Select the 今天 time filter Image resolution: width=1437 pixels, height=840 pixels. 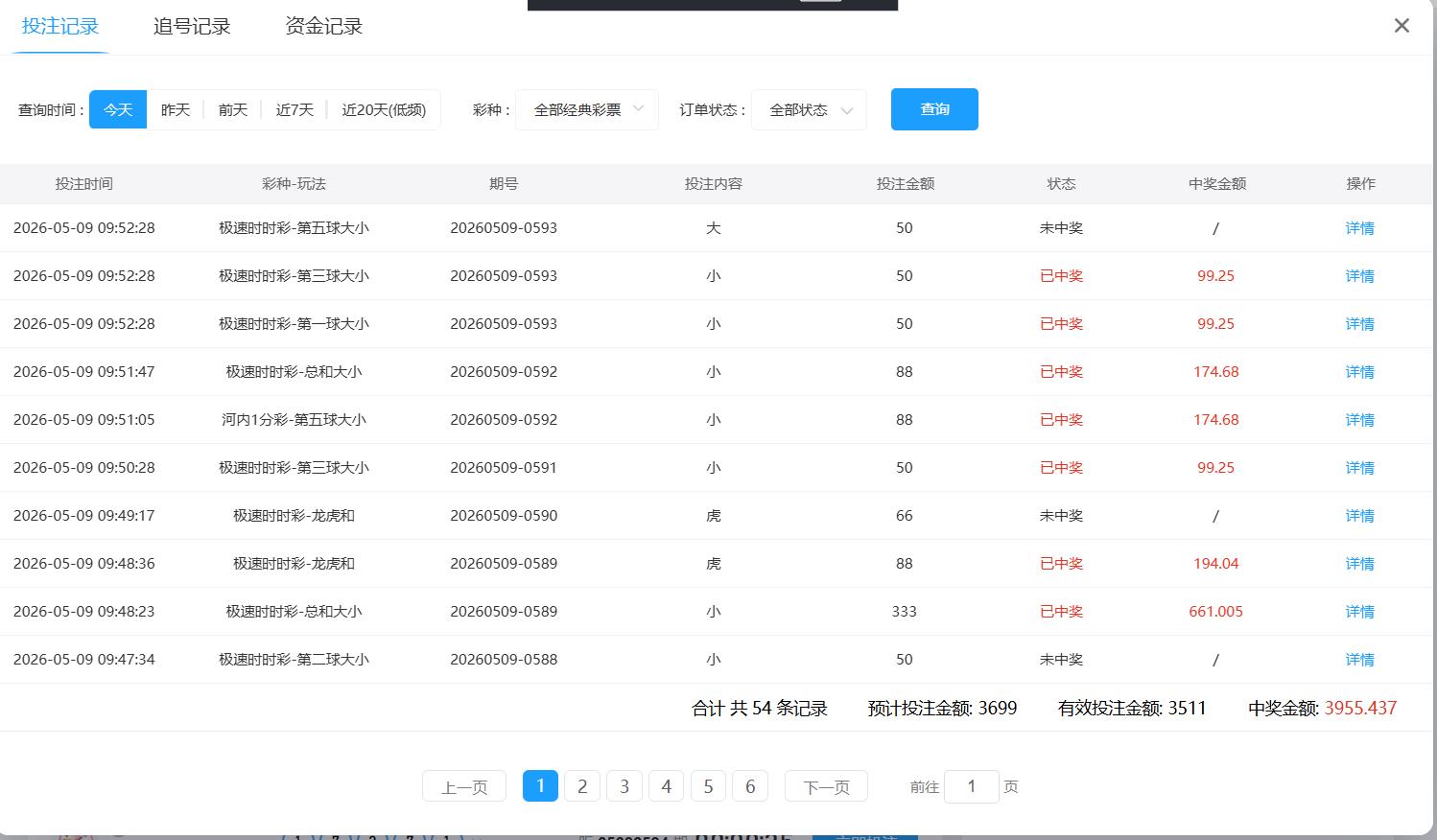click(118, 109)
